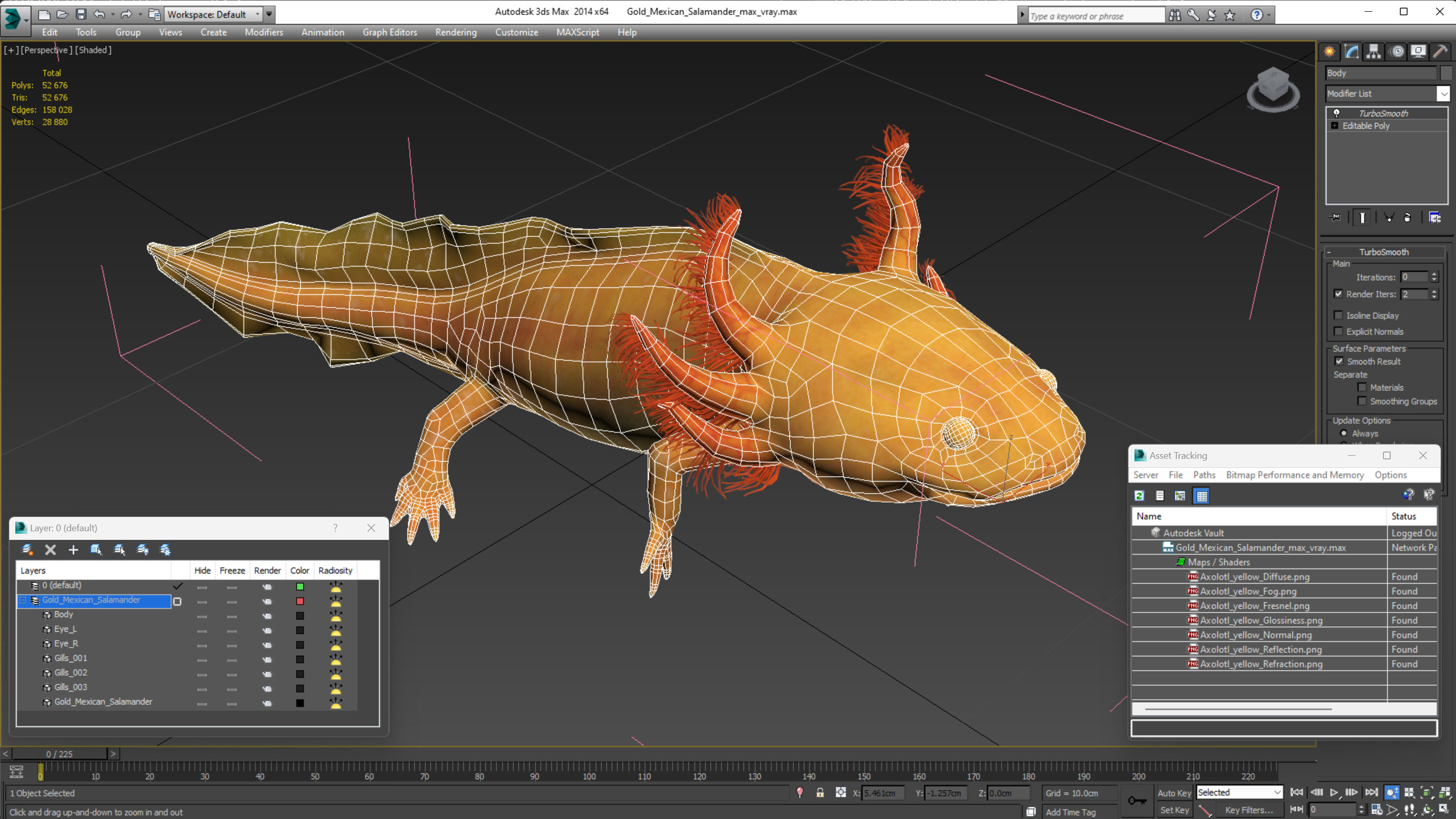The width and height of the screenshot is (1456, 819).
Task: Open the MAXScript menu
Action: (578, 32)
